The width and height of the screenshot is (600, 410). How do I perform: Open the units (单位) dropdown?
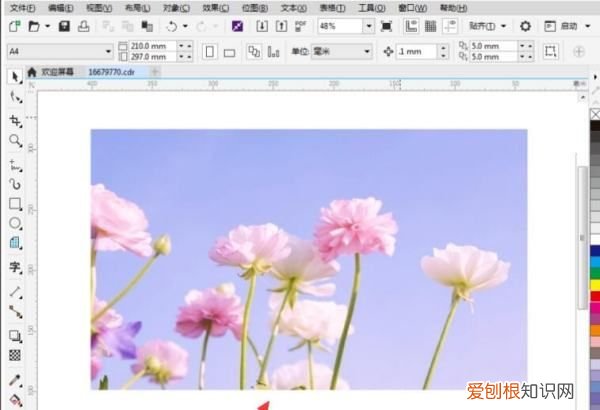[367, 51]
